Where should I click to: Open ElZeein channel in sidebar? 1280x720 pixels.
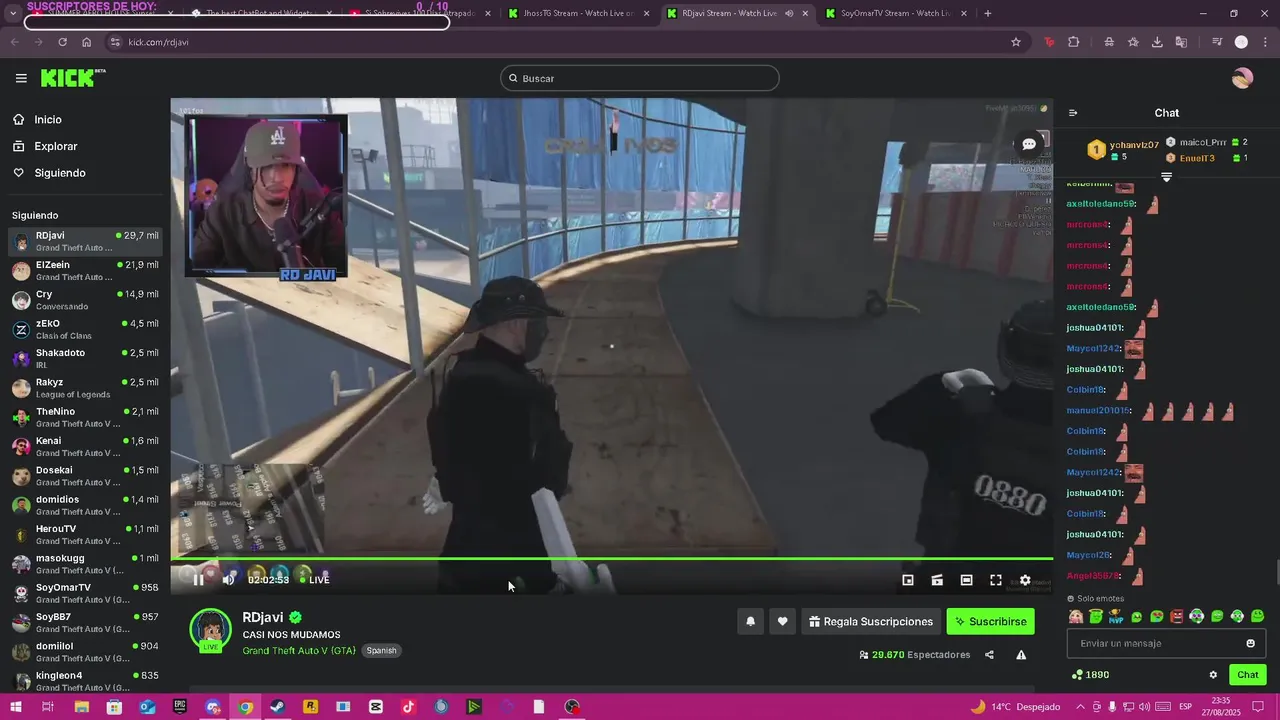tap(85, 271)
